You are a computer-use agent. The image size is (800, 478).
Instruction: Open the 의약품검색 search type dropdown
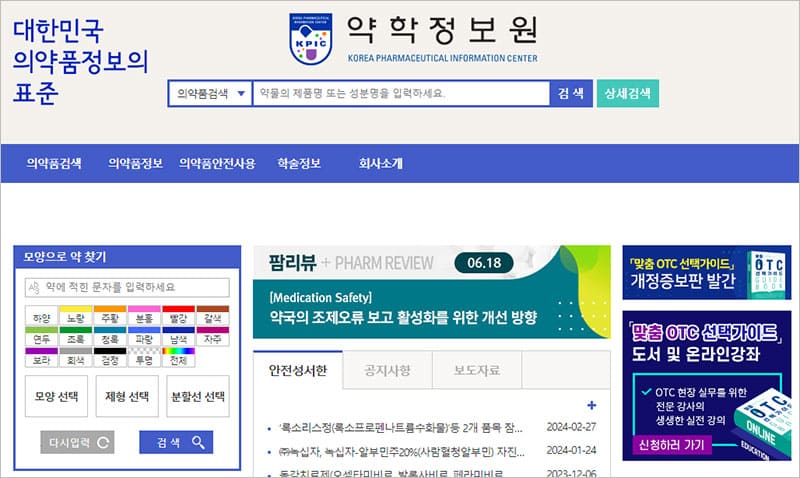tap(208, 93)
